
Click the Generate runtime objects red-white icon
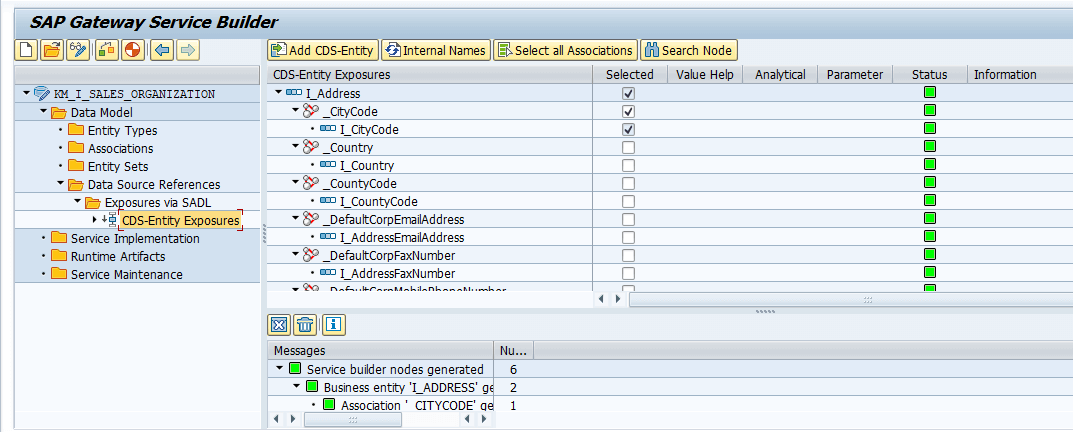click(133, 50)
